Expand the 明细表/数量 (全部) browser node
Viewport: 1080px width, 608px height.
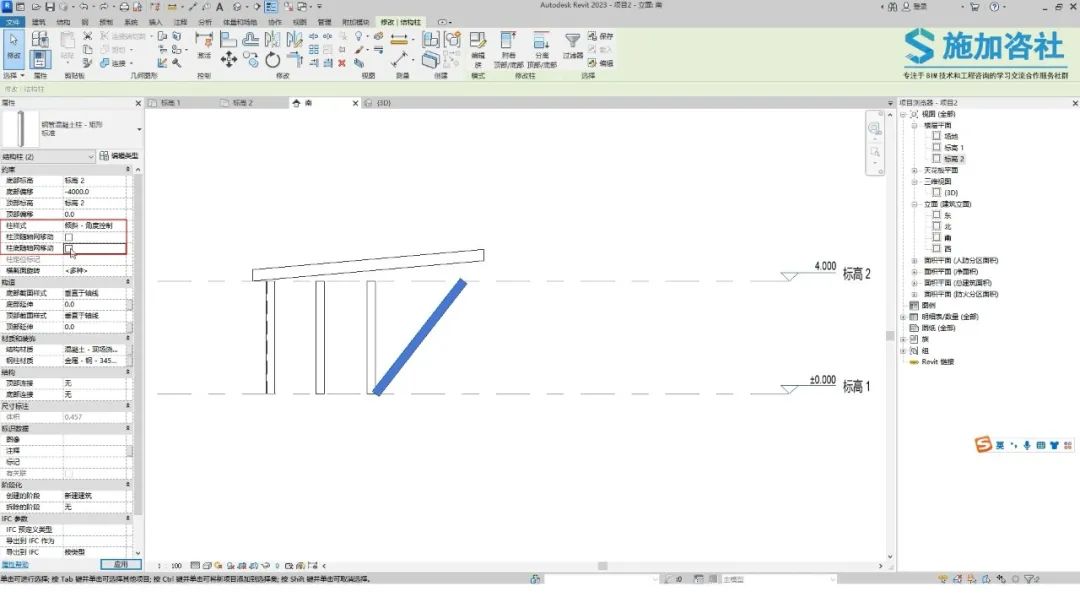(x=903, y=317)
